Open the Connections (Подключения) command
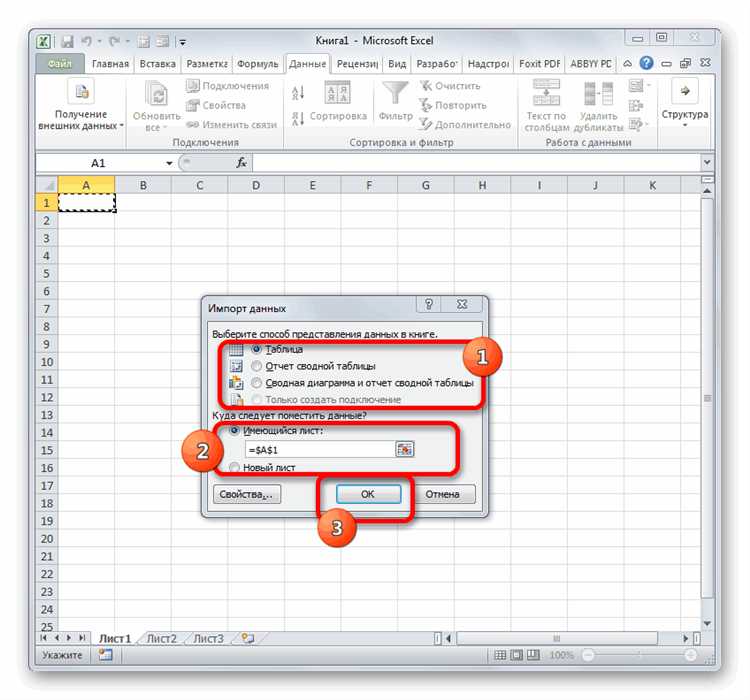Viewport: 750px width, 700px height. point(228,86)
